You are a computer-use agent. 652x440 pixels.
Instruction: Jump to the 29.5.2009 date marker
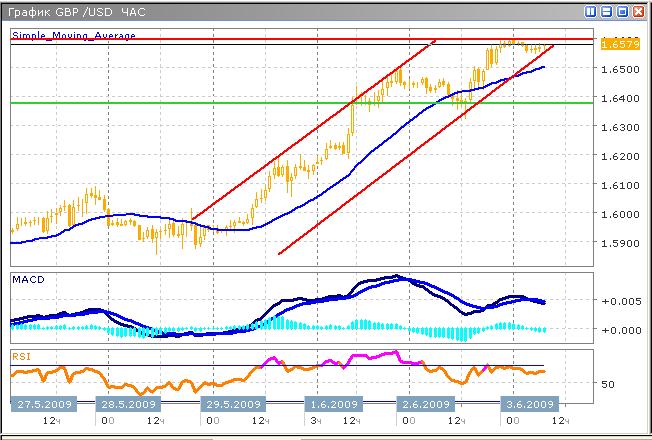click(232, 404)
